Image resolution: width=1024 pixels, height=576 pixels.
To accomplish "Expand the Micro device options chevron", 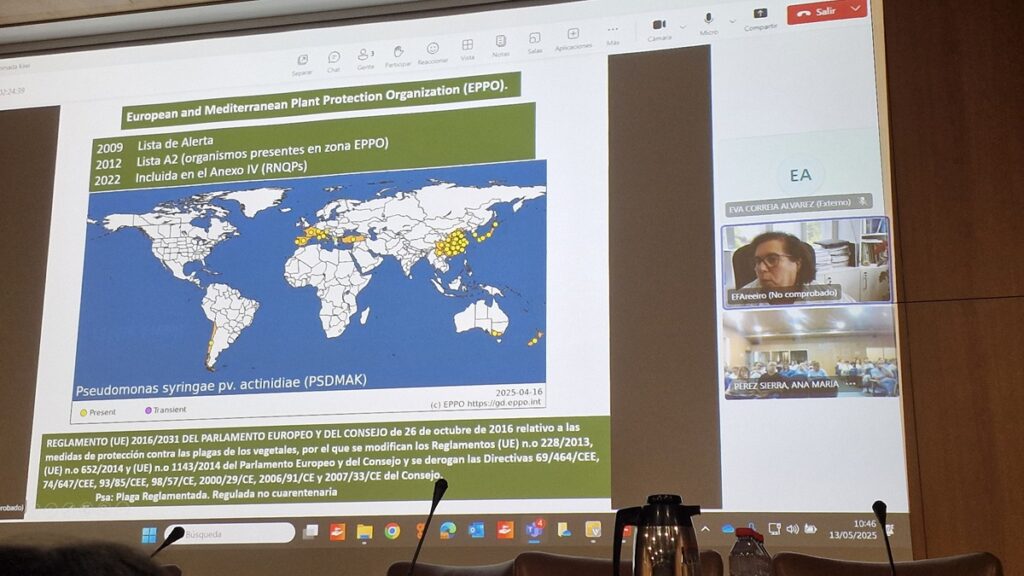I will pos(733,22).
